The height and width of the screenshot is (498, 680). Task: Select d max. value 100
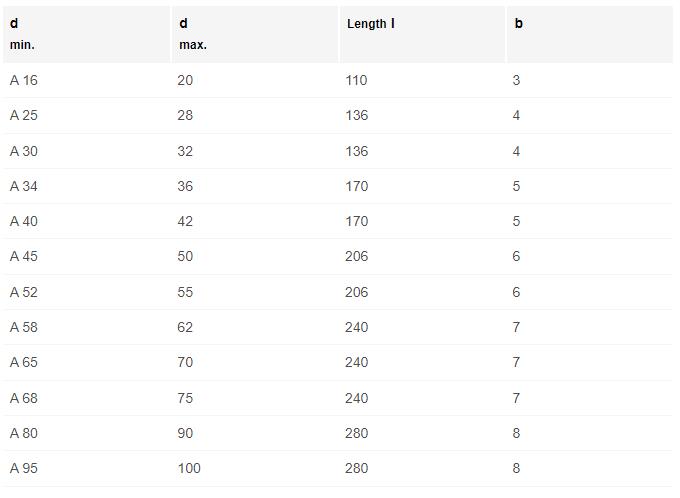tap(189, 468)
